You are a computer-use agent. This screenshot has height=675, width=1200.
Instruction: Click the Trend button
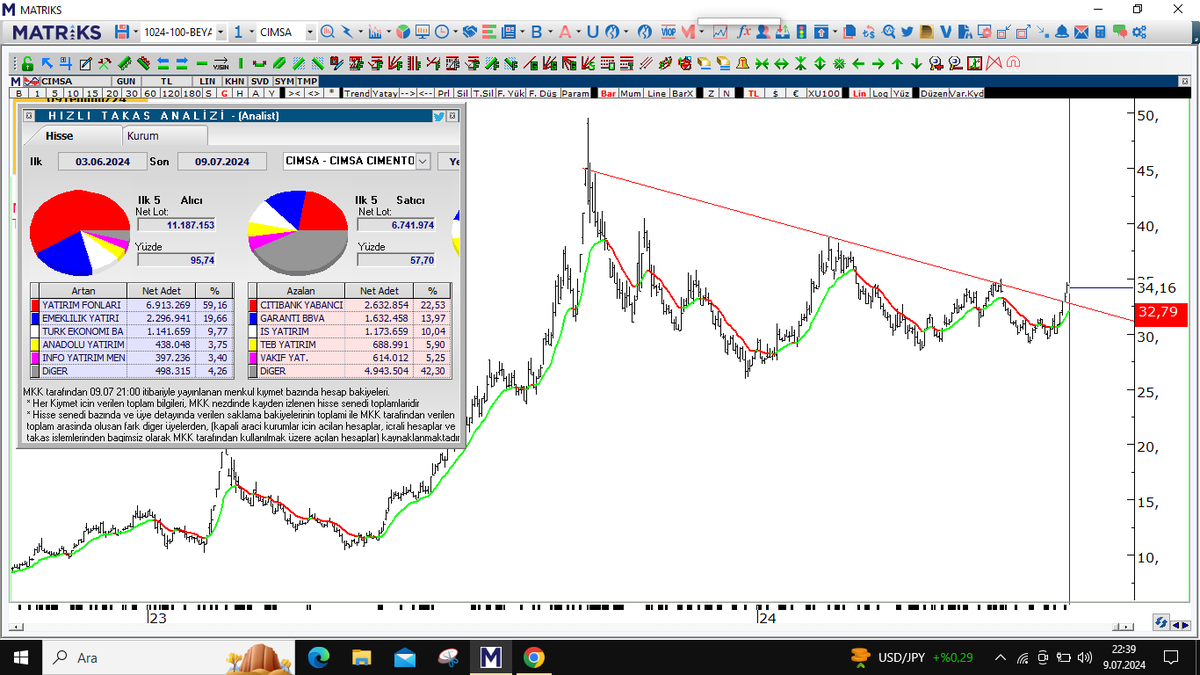point(357,94)
